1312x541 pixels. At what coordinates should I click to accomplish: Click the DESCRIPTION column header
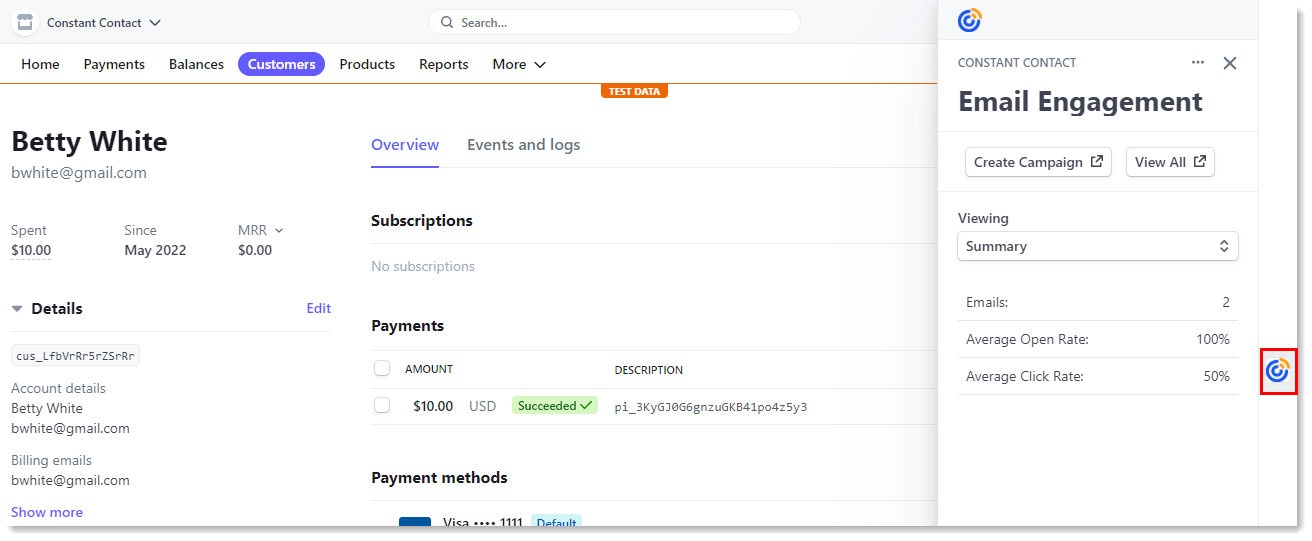point(649,370)
